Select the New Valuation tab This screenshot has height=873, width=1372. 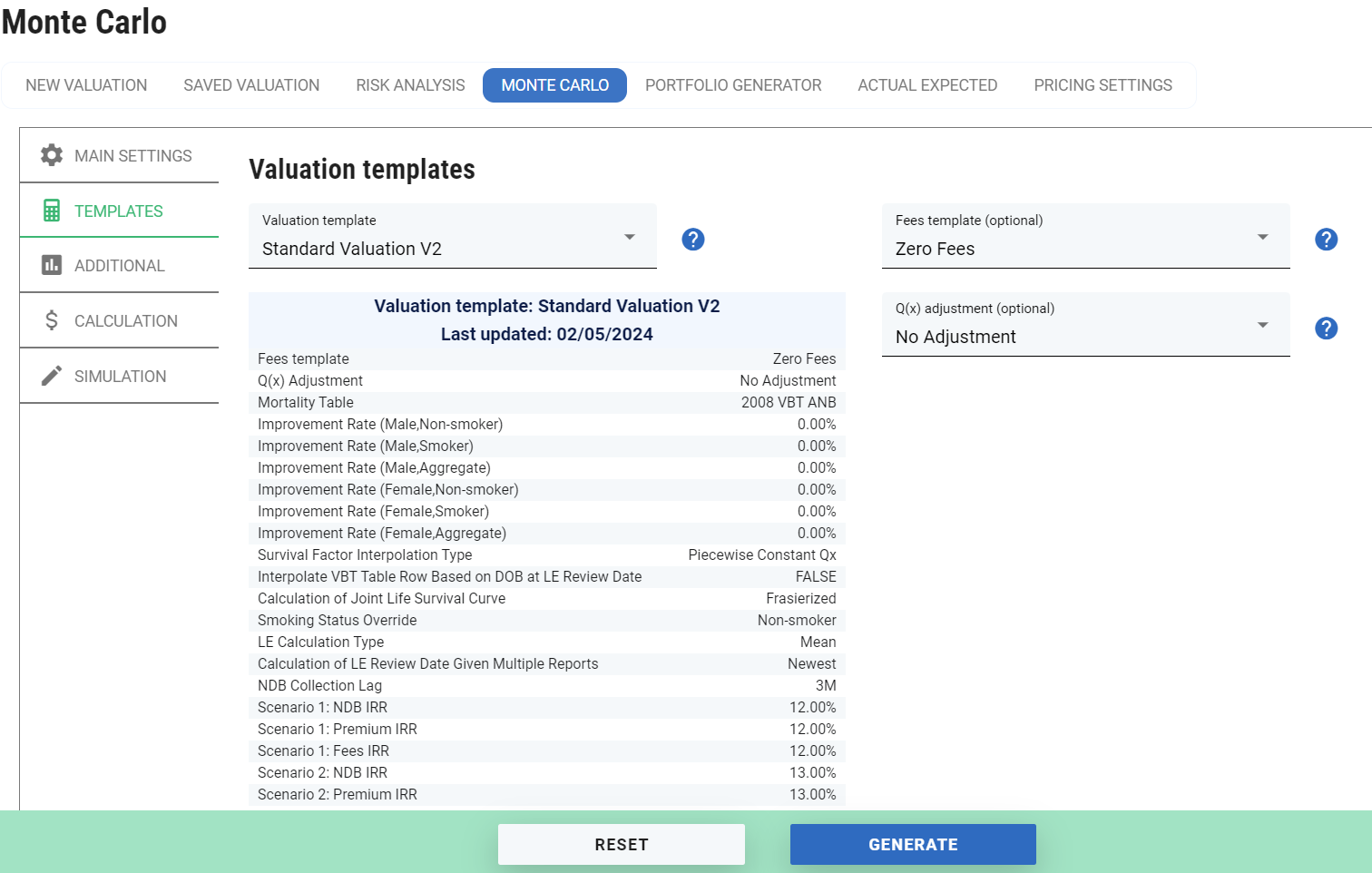click(86, 85)
